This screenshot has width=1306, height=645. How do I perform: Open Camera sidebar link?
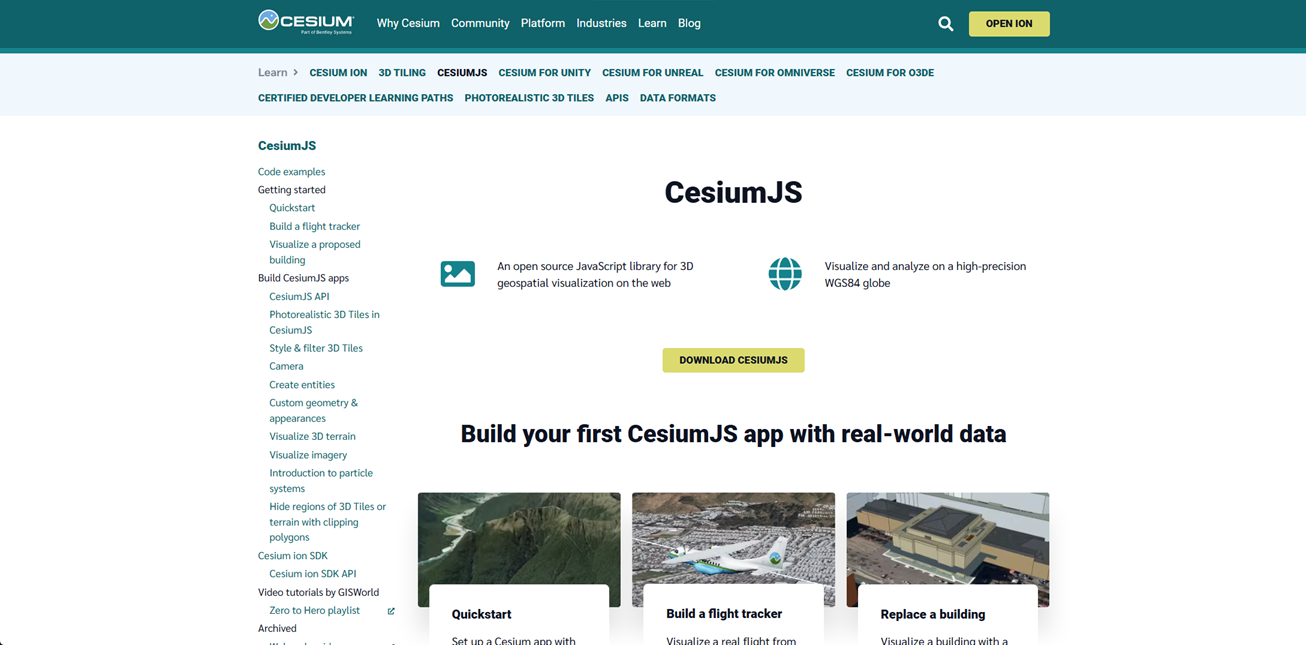point(286,366)
